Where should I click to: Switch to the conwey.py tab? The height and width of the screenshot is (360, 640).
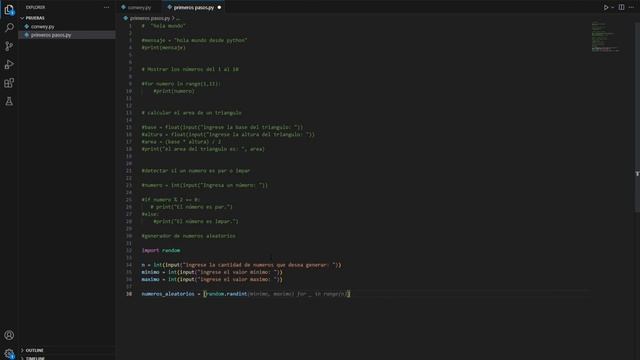(139, 7)
